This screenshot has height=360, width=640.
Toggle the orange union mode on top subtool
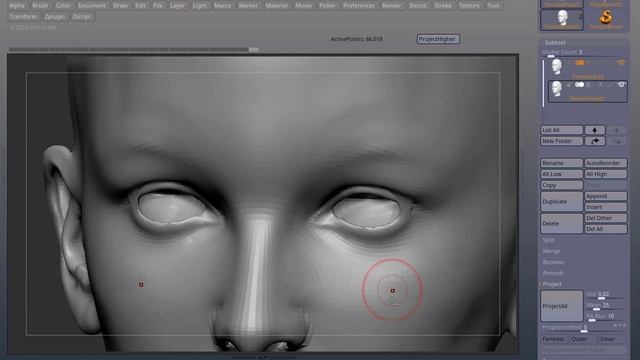point(580,63)
